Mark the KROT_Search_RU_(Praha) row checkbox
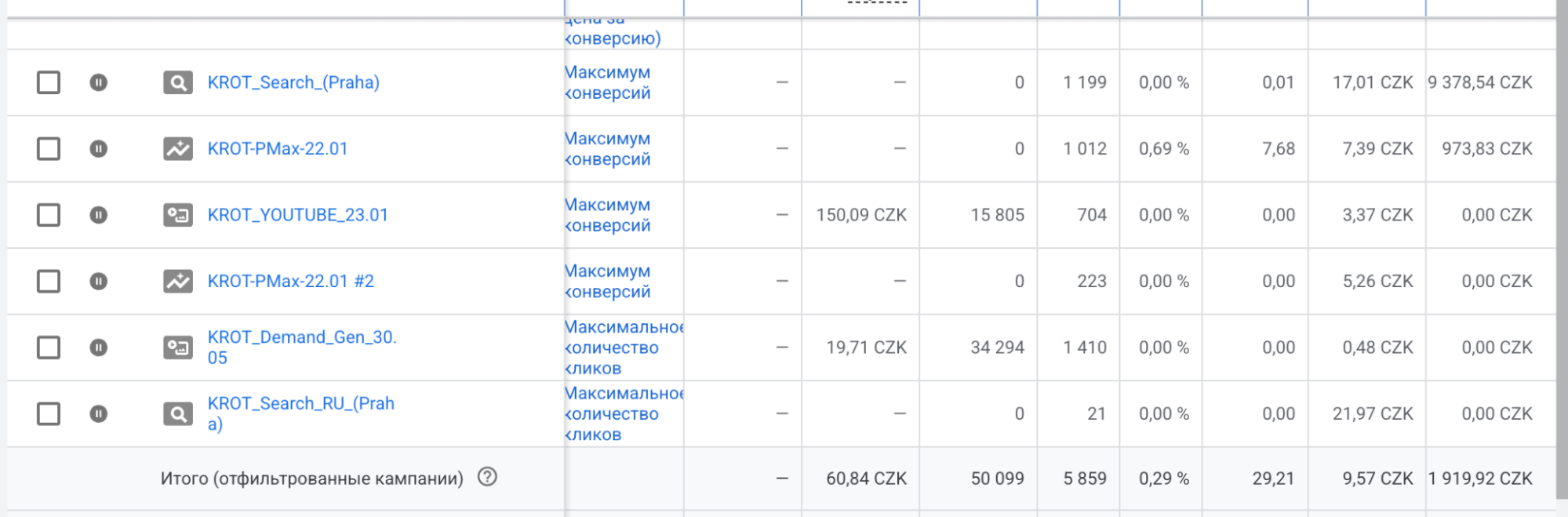 49,413
